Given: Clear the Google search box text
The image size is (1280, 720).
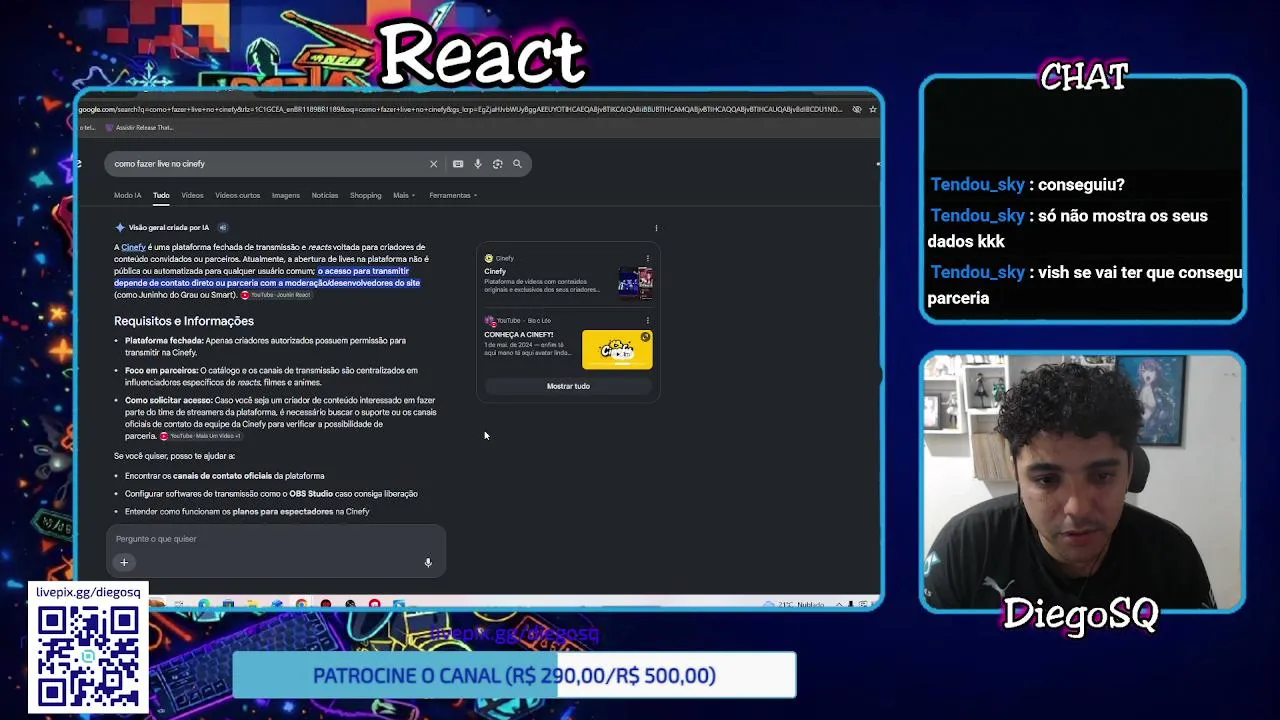Looking at the screenshot, I should pos(433,164).
